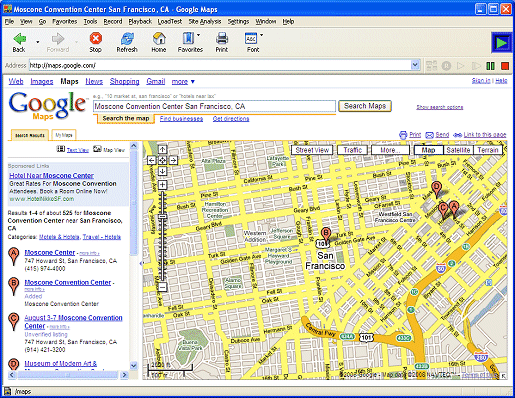Select Map View in the results panel
This screenshot has width=515, height=398.
(114, 150)
